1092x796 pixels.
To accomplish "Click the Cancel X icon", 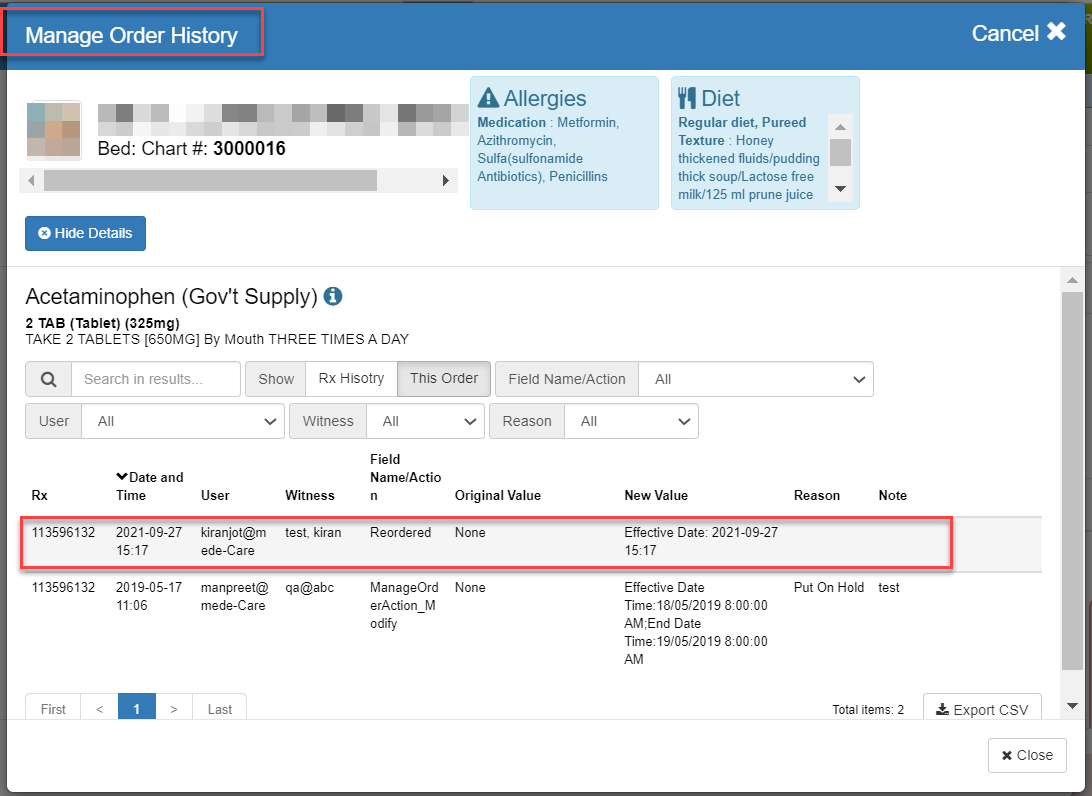I will (1056, 33).
